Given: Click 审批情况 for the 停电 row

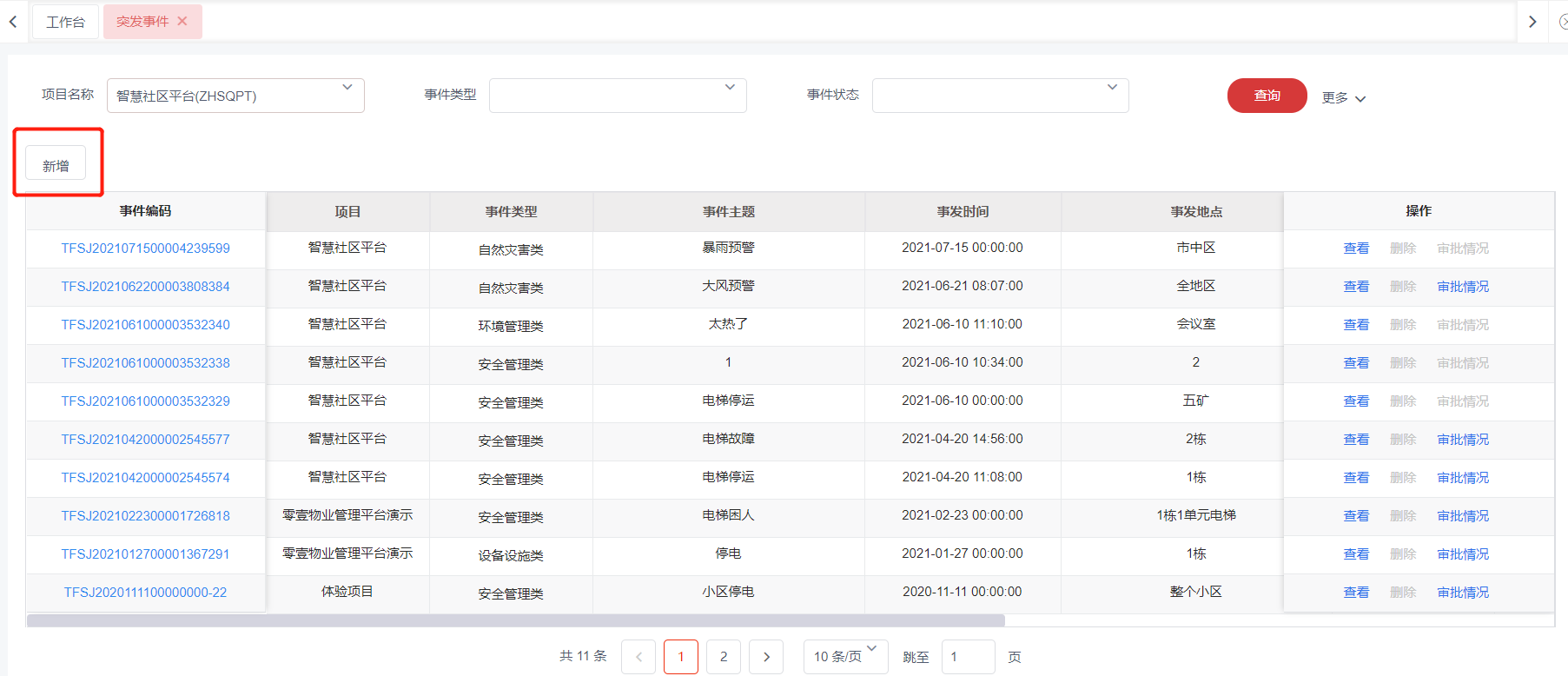Looking at the screenshot, I should (1463, 554).
